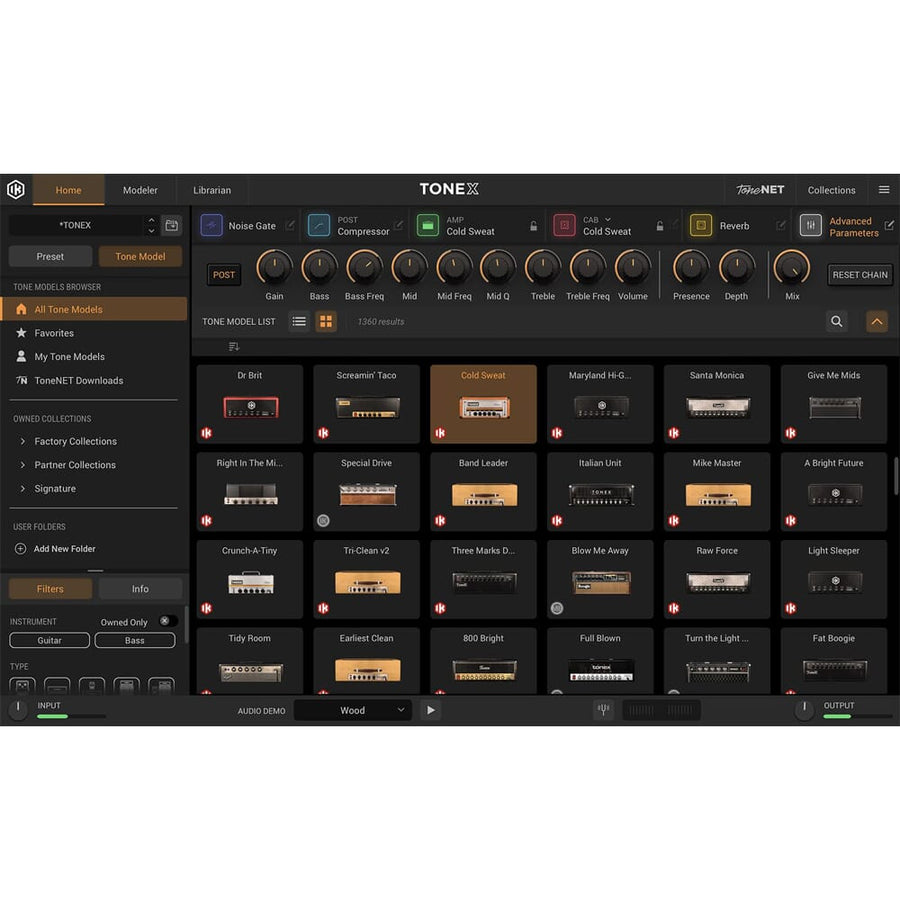Collapse the panel with orange chevron button
Image resolution: width=900 pixels, height=900 pixels.
click(x=876, y=321)
